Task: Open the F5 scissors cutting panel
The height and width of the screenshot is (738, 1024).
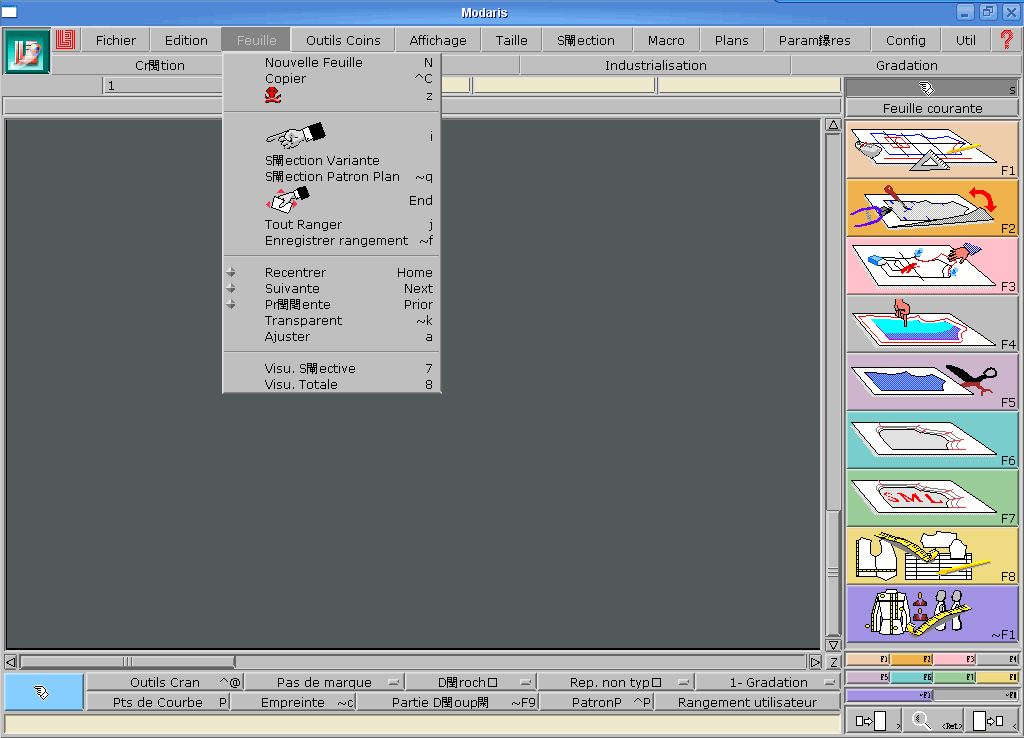Action: 932,382
